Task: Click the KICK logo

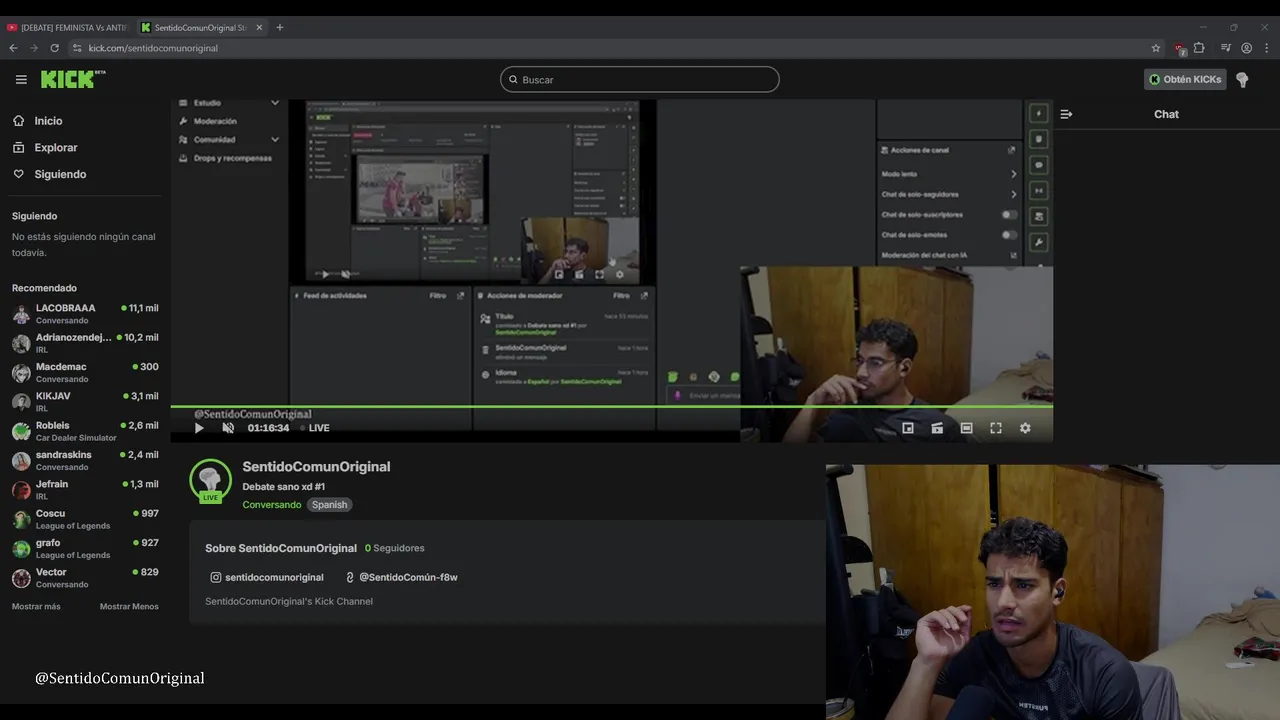Action: (72, 79)
